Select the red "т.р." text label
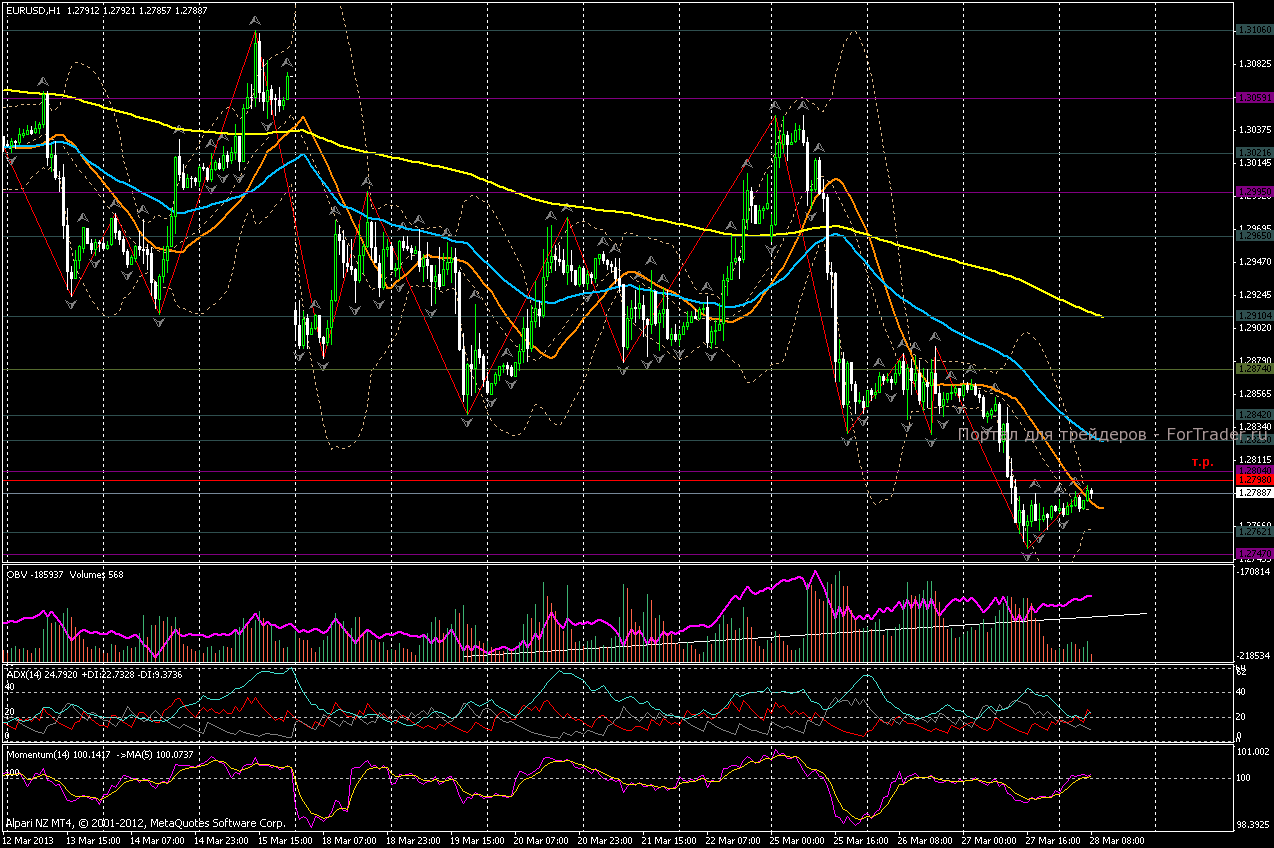Image resolution: width=1274 pixels, height=848 pixels. pyautogui.click(x=1201, y=462)
